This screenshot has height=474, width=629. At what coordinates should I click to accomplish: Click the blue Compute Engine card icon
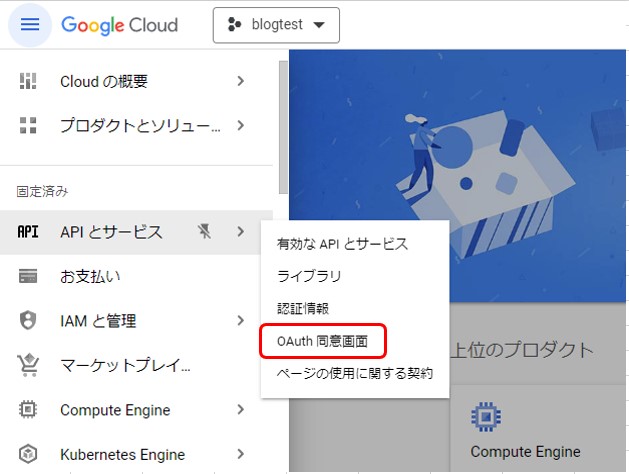[x=485, y=417]
